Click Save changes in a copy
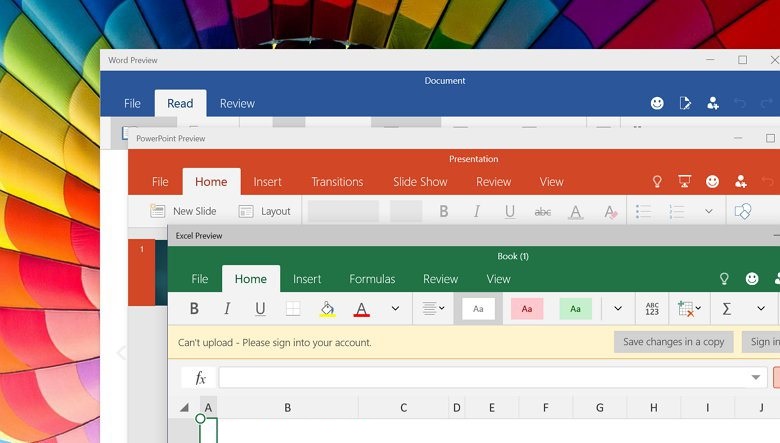780x443 pixels. tap(674, 342)
